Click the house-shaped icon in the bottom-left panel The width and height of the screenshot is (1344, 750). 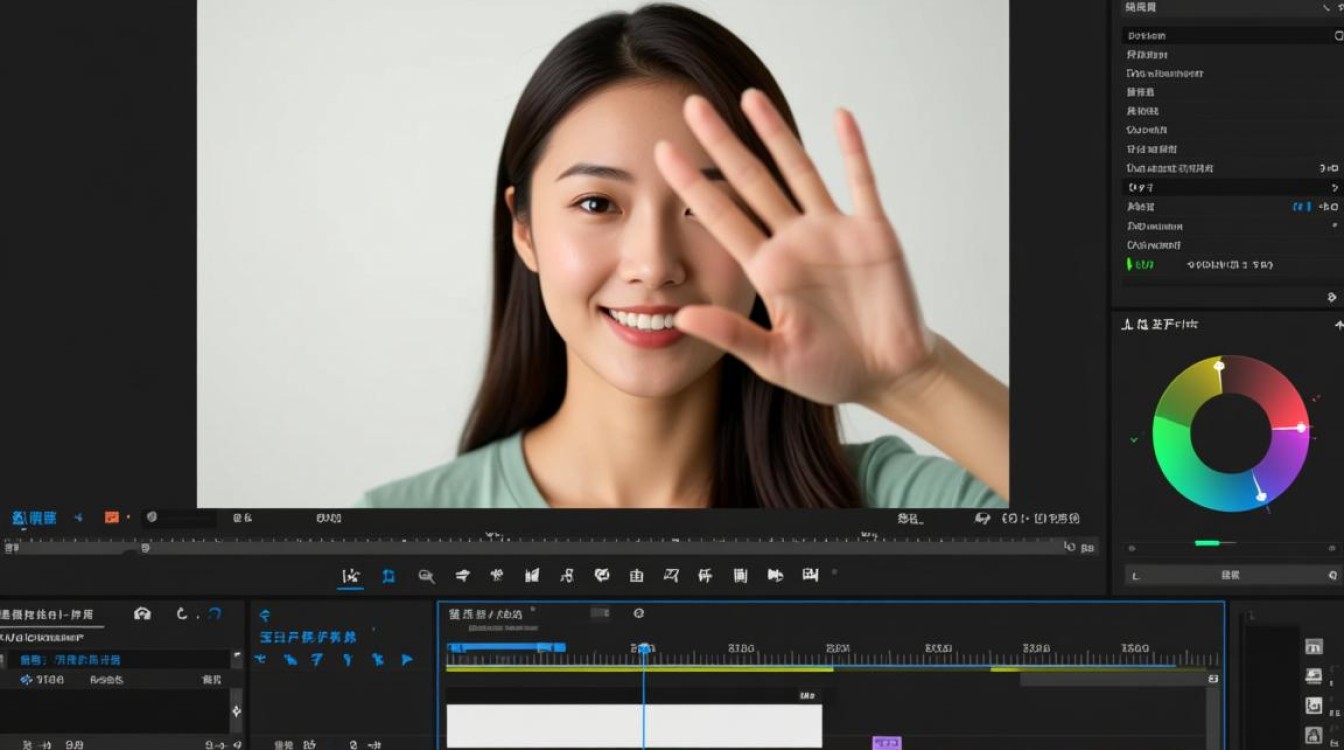(142, 614)
